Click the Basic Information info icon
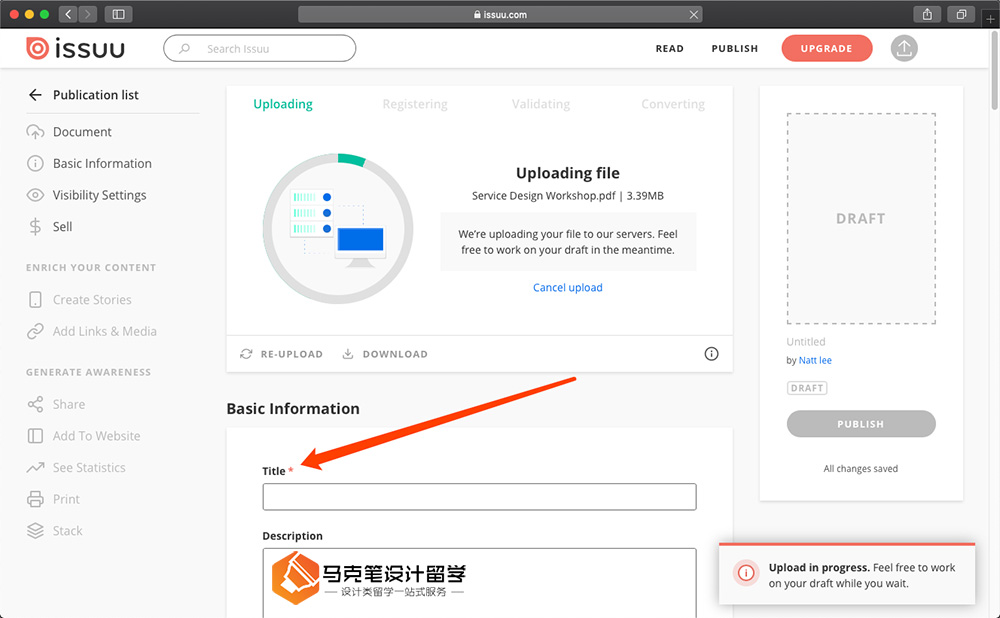Viewport: 1000px width, 618px height. 35,163
